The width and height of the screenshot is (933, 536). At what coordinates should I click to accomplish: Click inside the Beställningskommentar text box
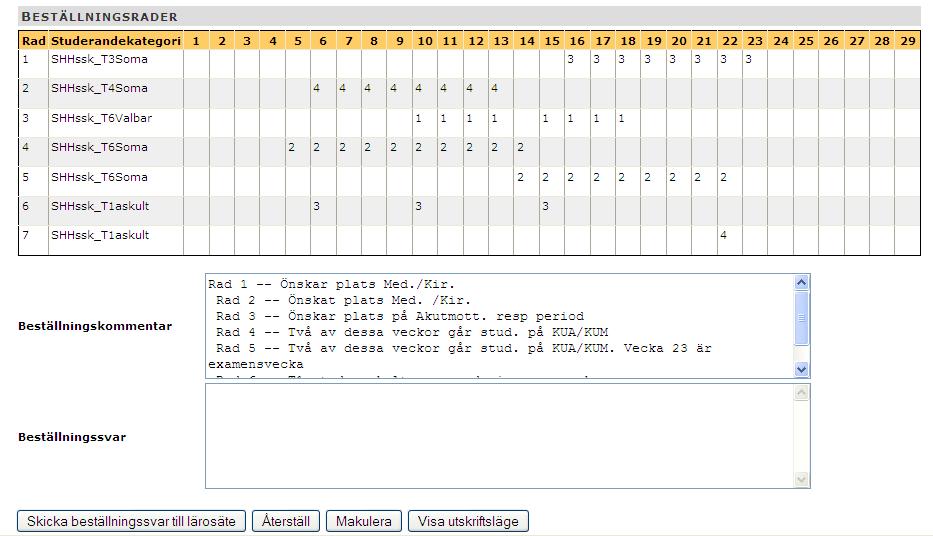click(x=500, y=326)
